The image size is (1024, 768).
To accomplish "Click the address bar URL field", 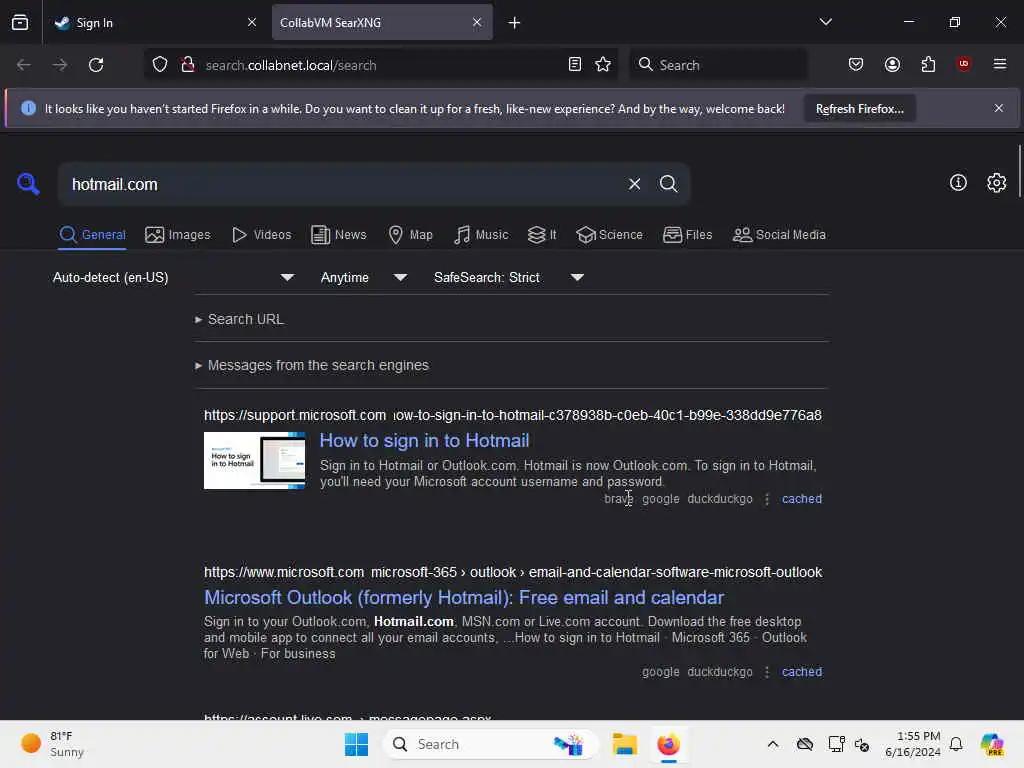I will click(x=381, y=65).
